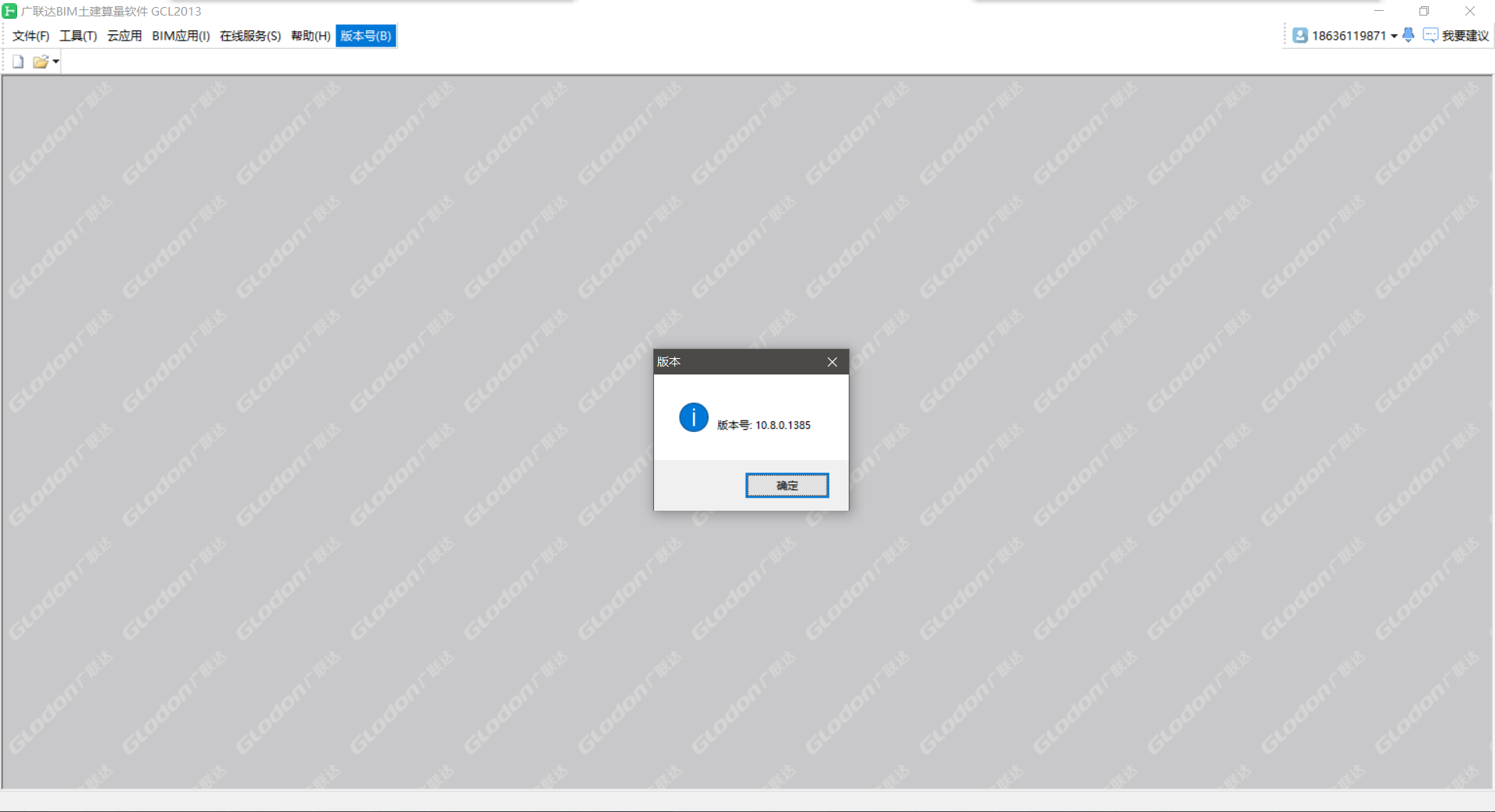Click the notification bell icon
The width and height of the screenshot is (1495, 812).
tap(1408, 35)
